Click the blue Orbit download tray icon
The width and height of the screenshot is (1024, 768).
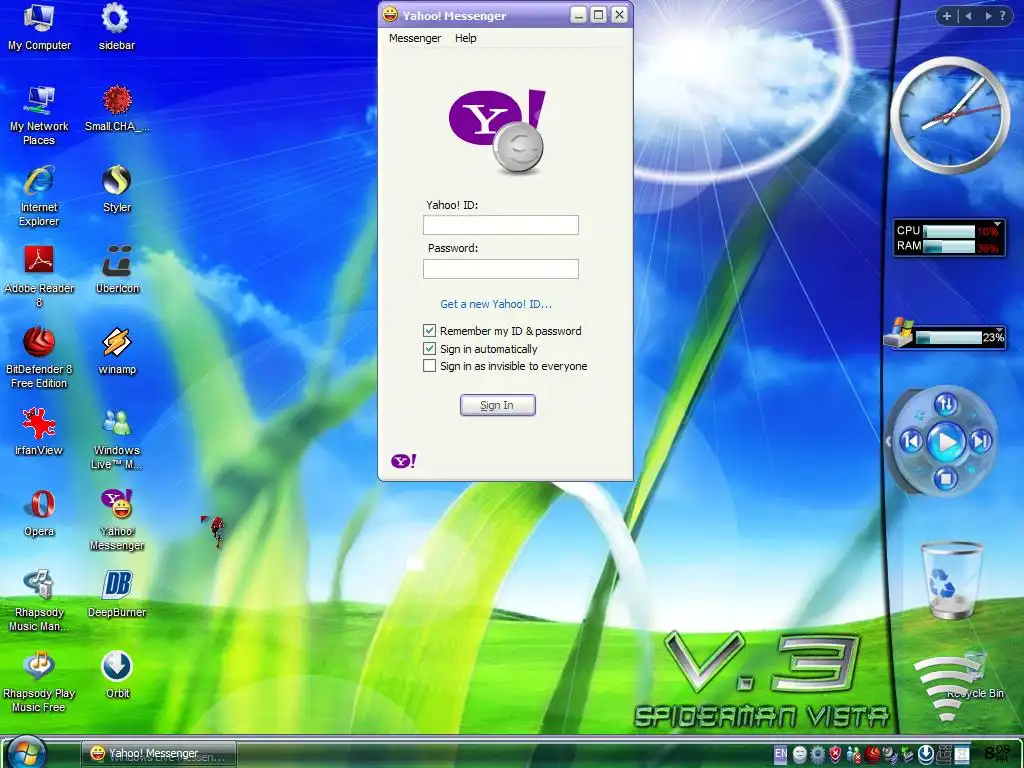point(926,755)
